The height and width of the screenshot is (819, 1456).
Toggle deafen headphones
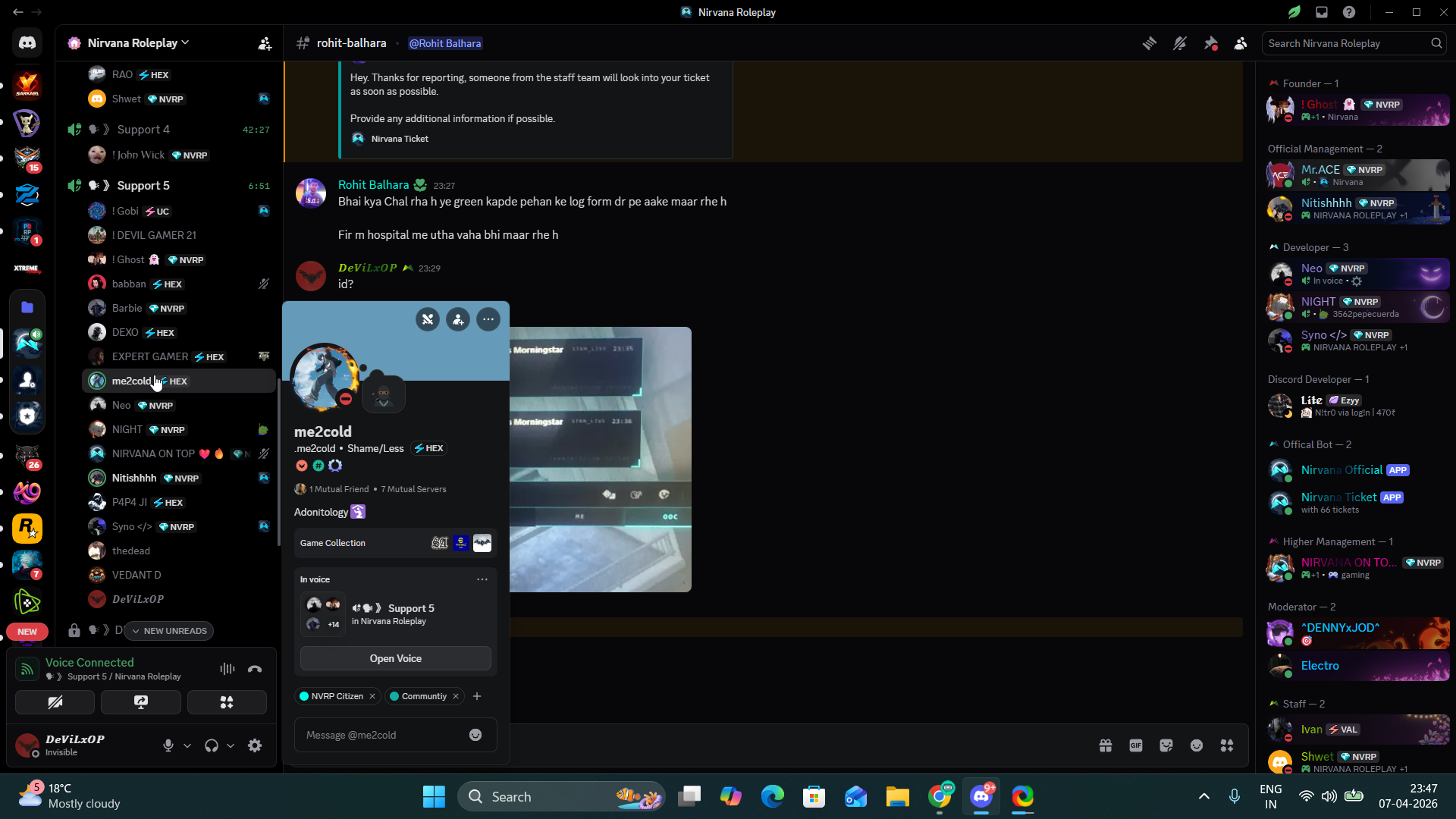click(x=212, y=745)
